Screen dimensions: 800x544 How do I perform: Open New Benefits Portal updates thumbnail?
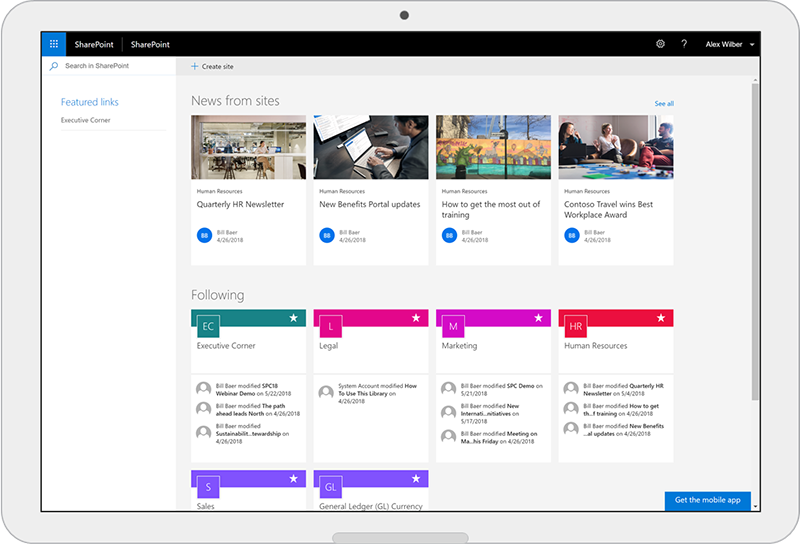(371, 147)
